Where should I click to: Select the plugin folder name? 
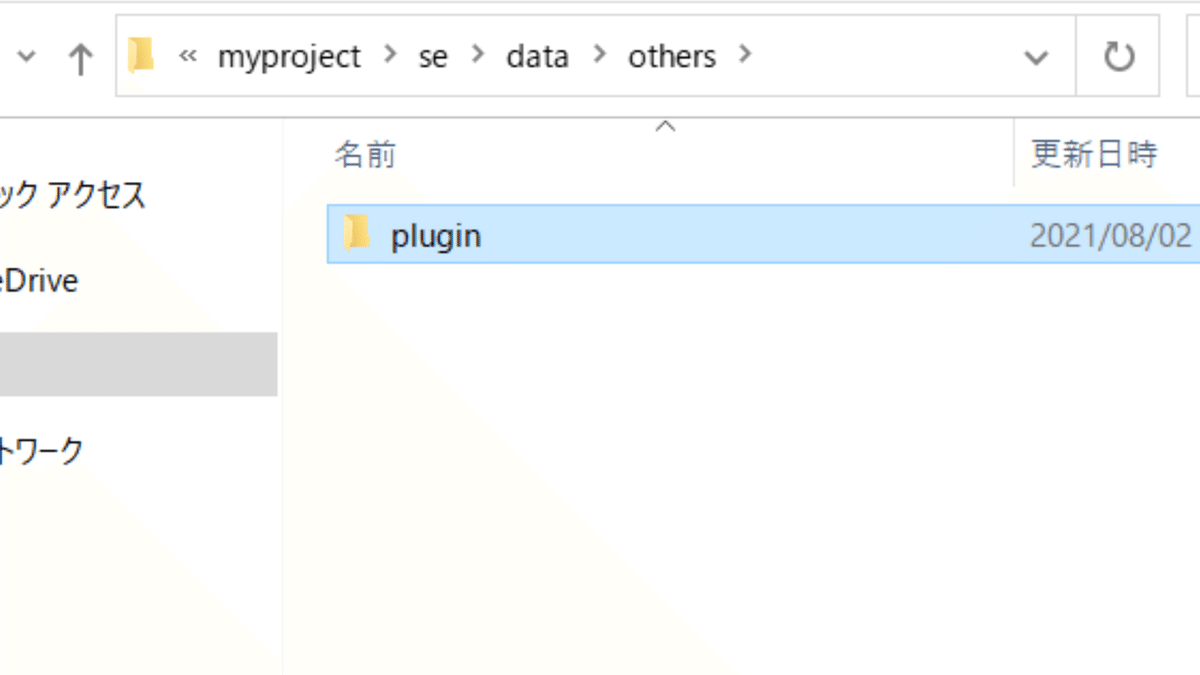point(436,236)
